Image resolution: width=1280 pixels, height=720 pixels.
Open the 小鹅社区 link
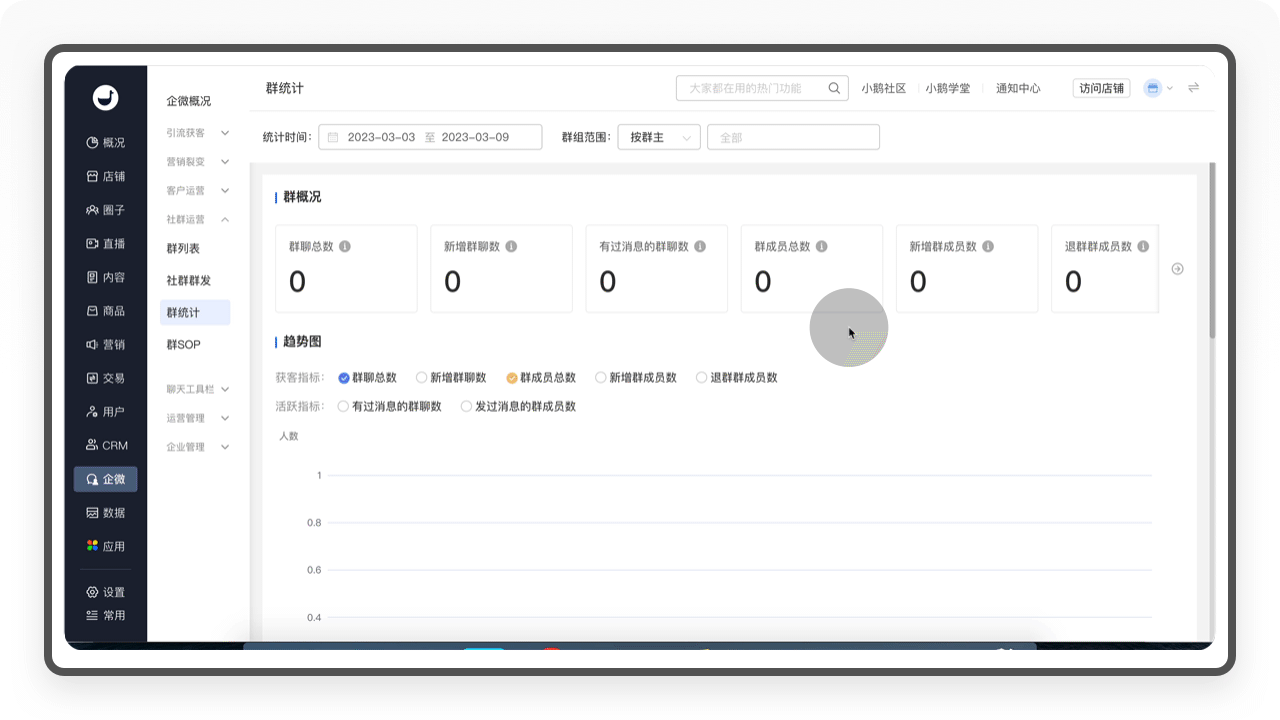click(884, 88)
